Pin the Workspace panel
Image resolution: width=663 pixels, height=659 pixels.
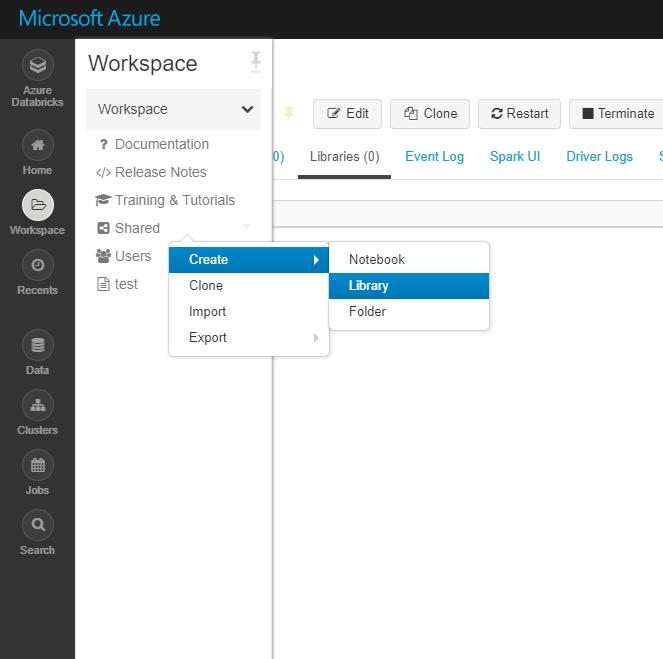255,62
